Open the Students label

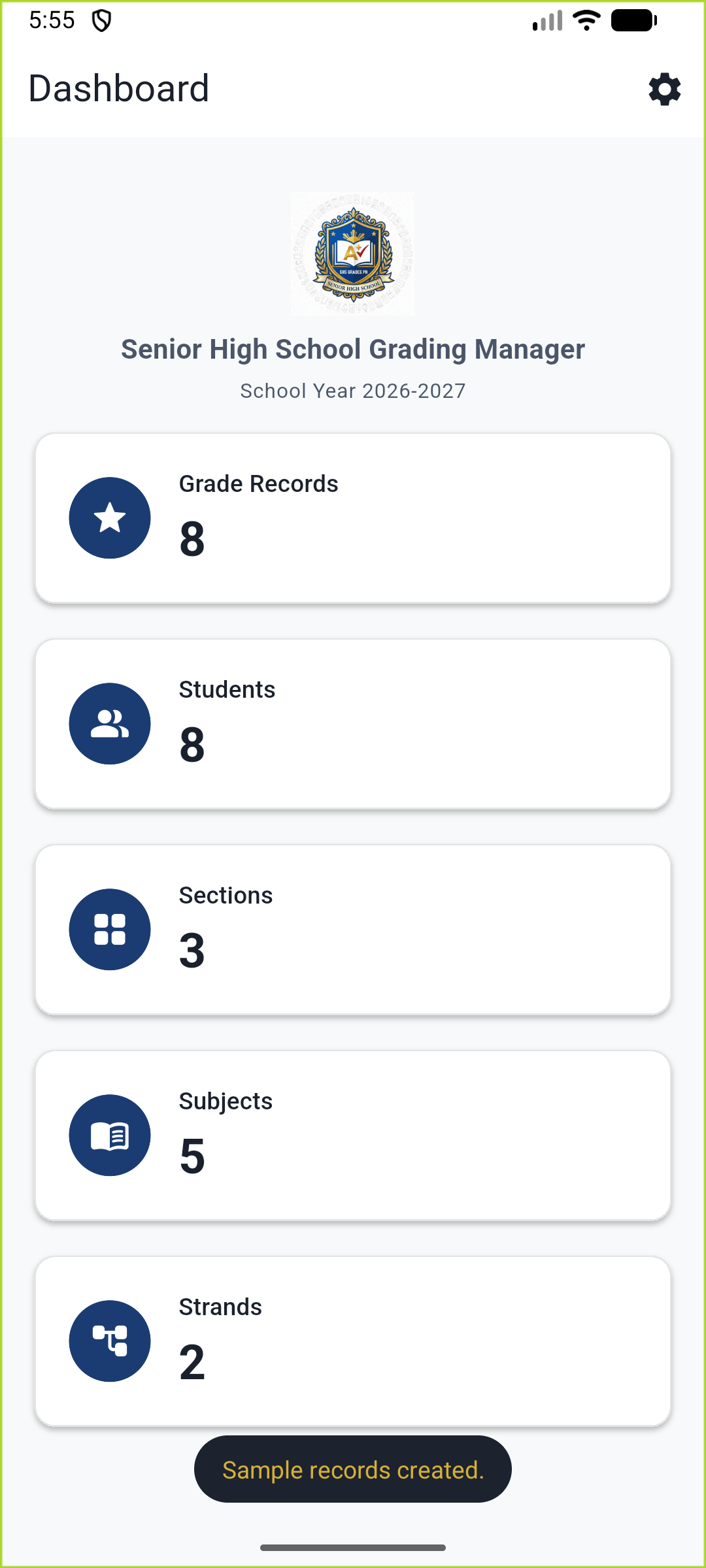(227, 690)
